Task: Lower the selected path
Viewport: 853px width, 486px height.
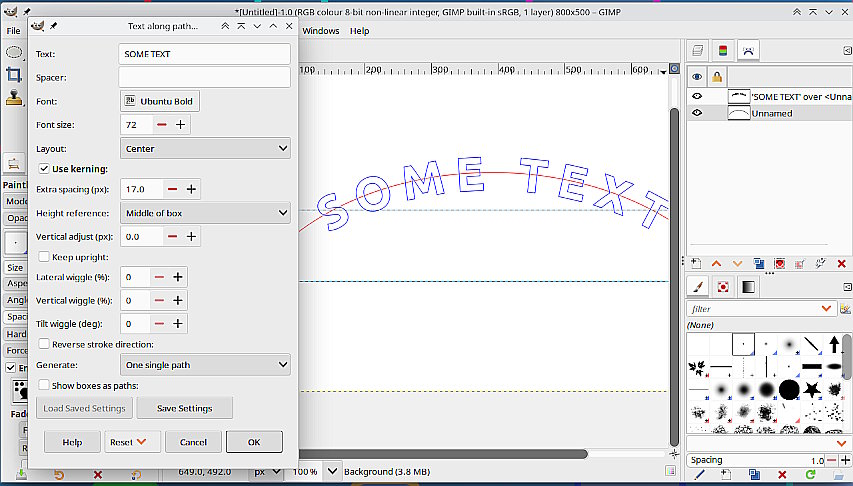Action: (x=737, y=264)
